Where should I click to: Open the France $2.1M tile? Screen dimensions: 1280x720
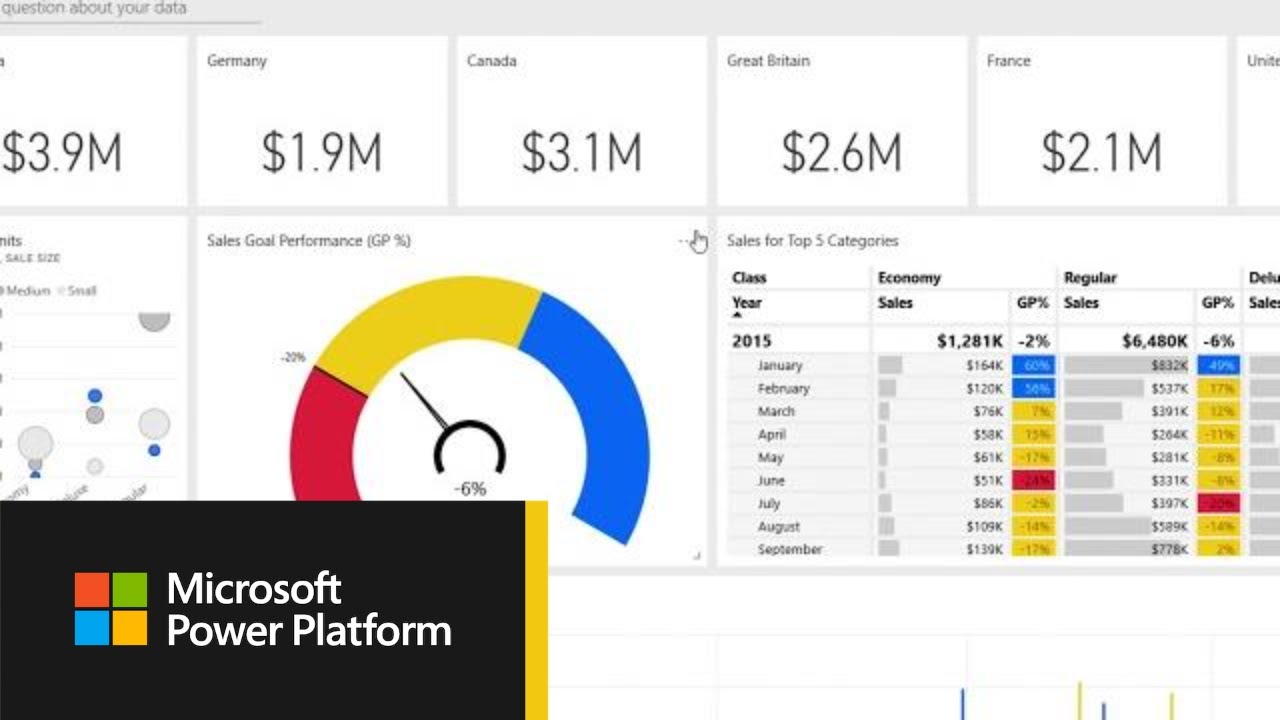[x=1102, y=121]
